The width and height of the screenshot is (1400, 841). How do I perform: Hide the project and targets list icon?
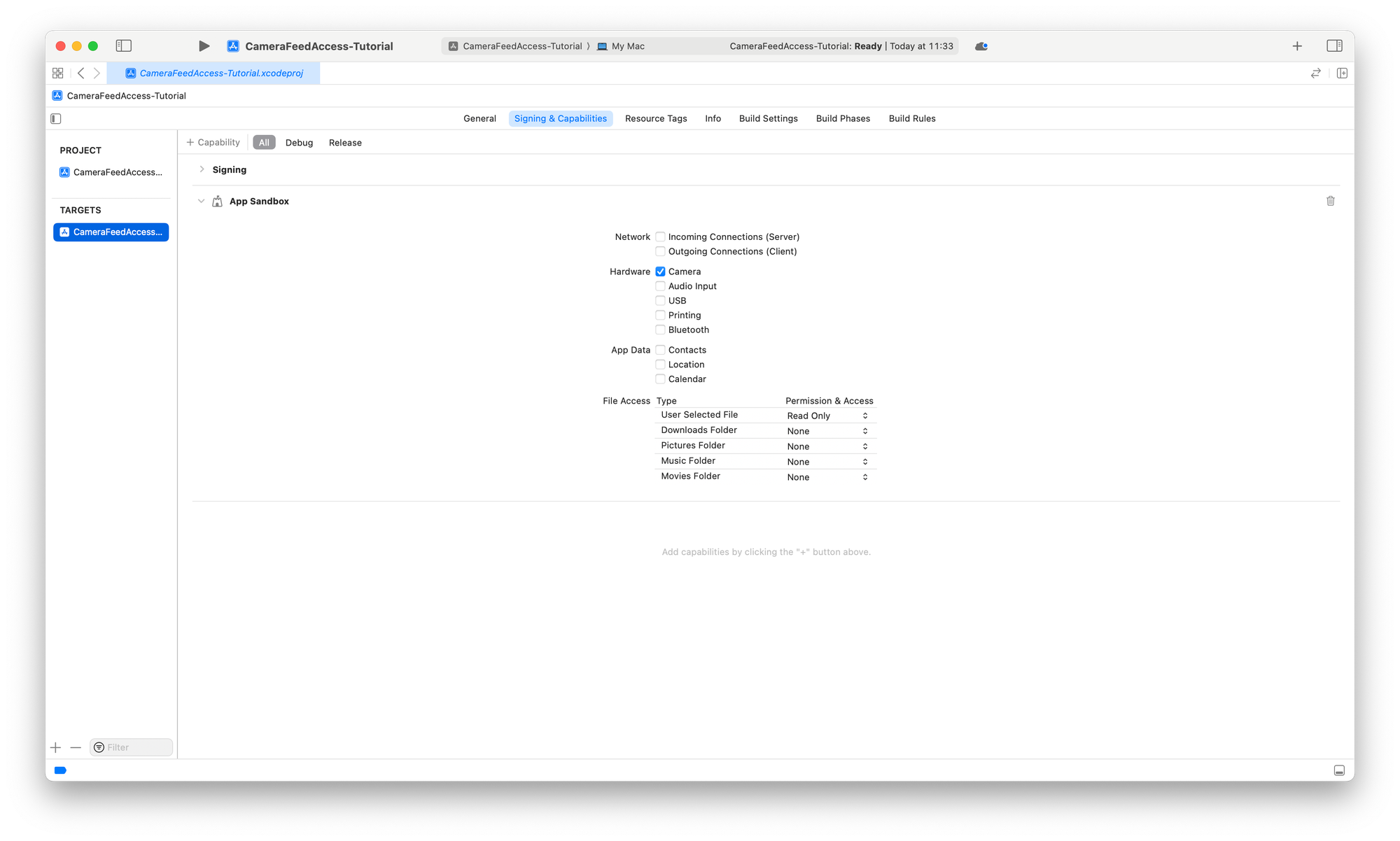[56, 119]
